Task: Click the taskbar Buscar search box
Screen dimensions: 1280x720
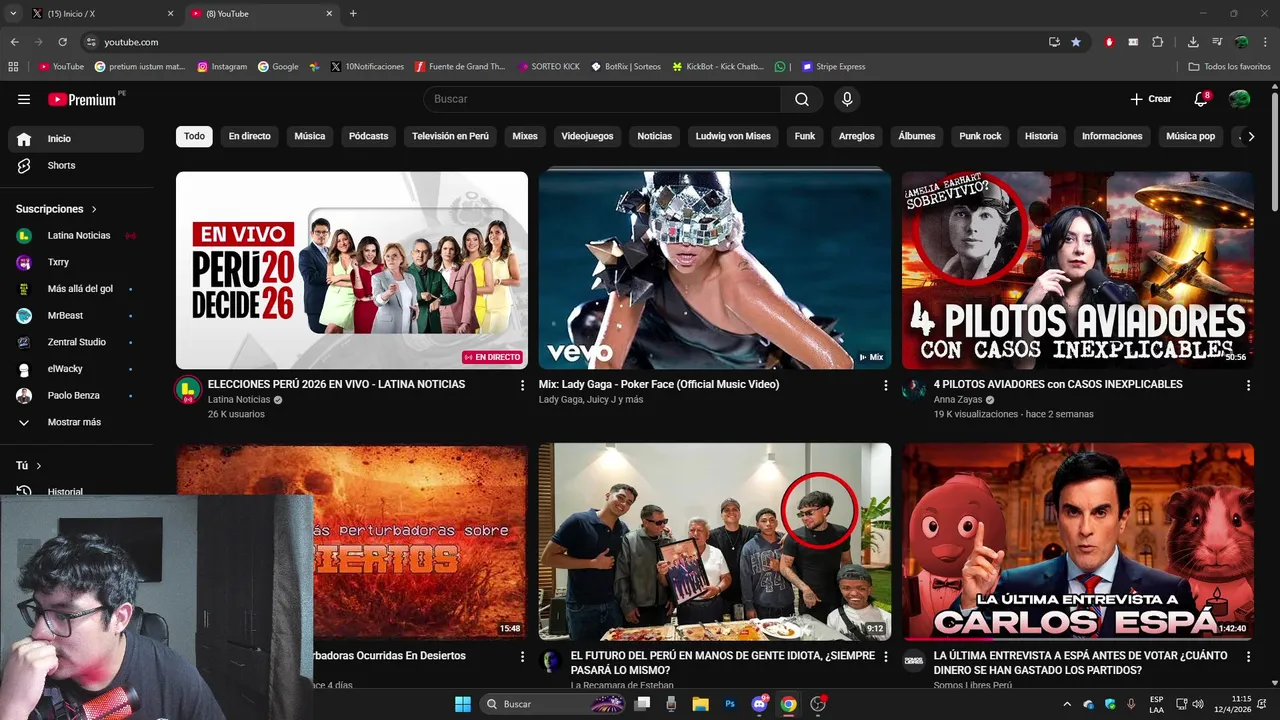Action: (553, 704)
